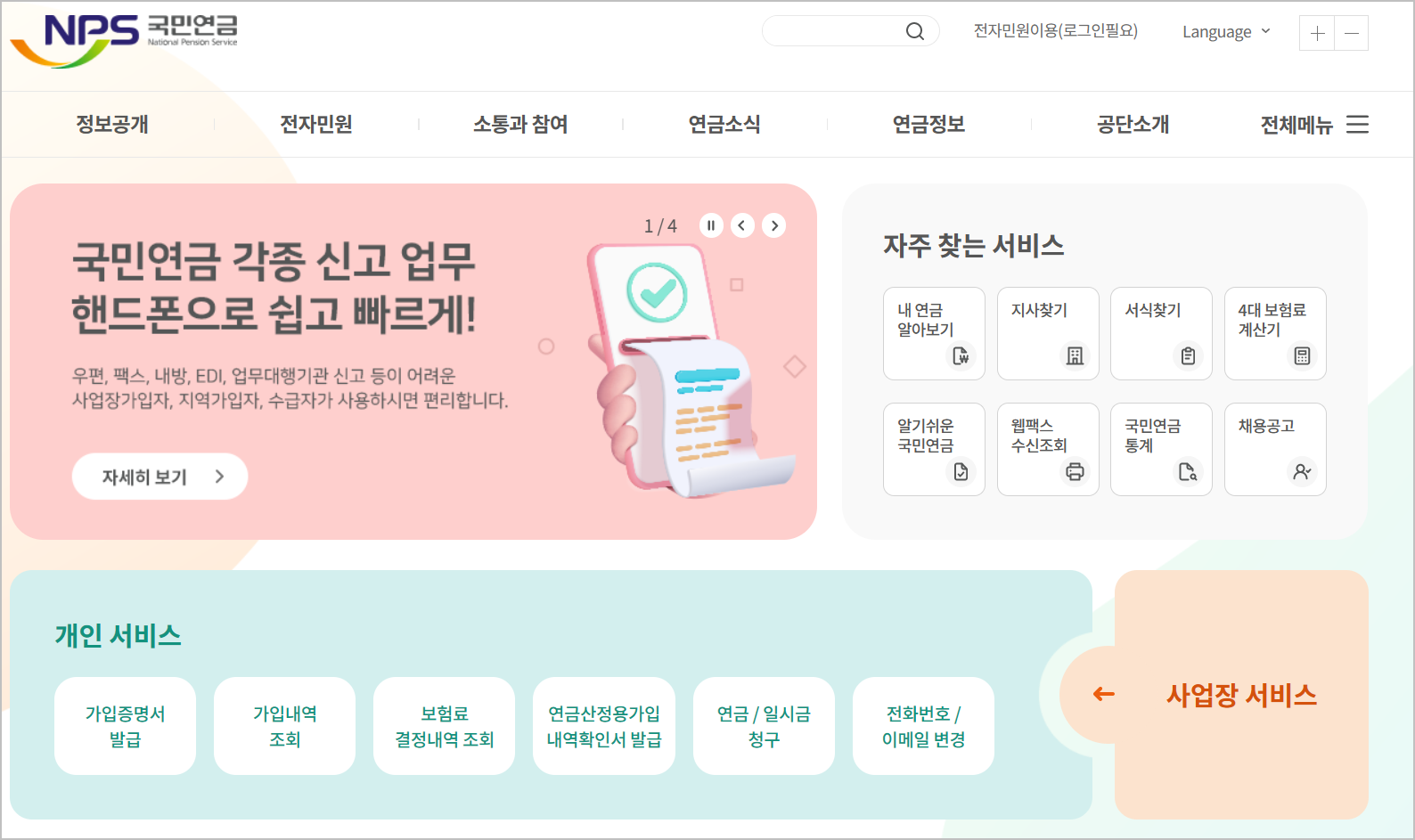Open the 전체메뉴 hamburger icon

(x=1357, y=125)
